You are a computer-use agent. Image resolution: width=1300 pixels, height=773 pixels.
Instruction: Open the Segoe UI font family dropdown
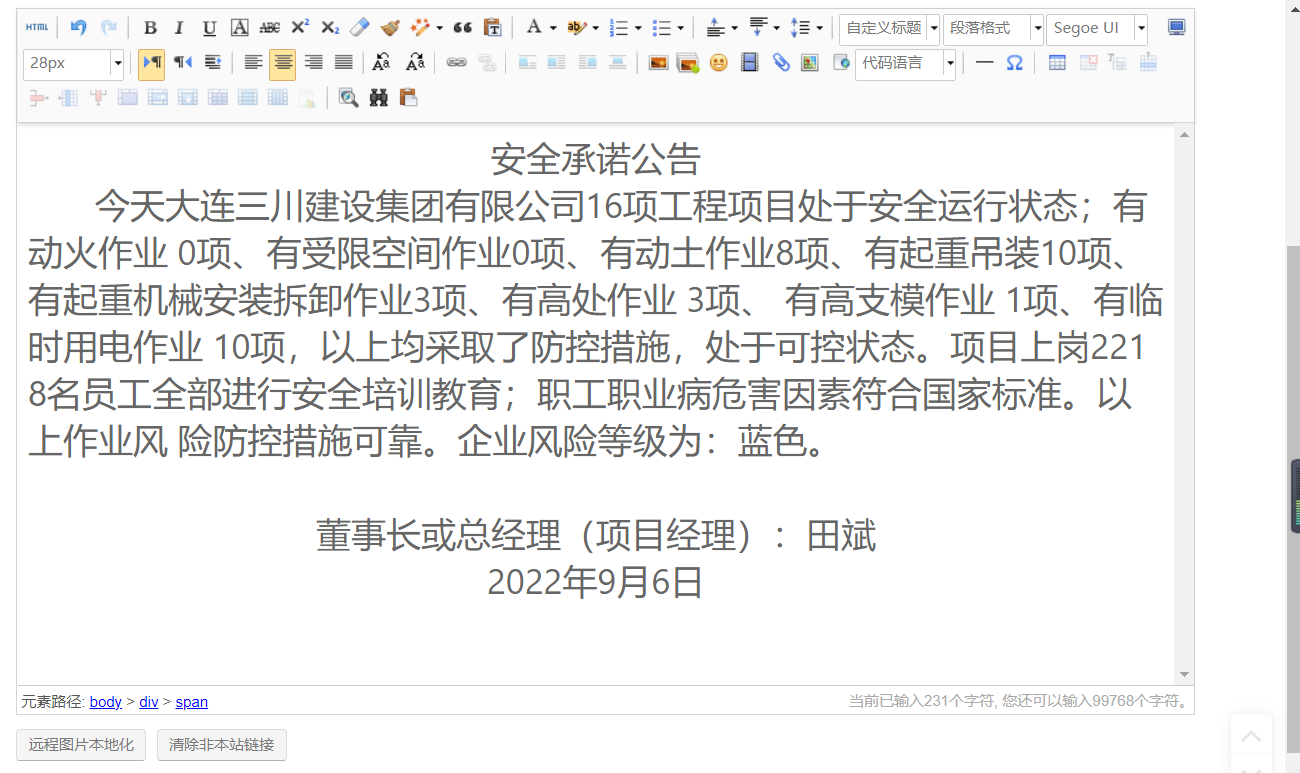pos(1097,28)
